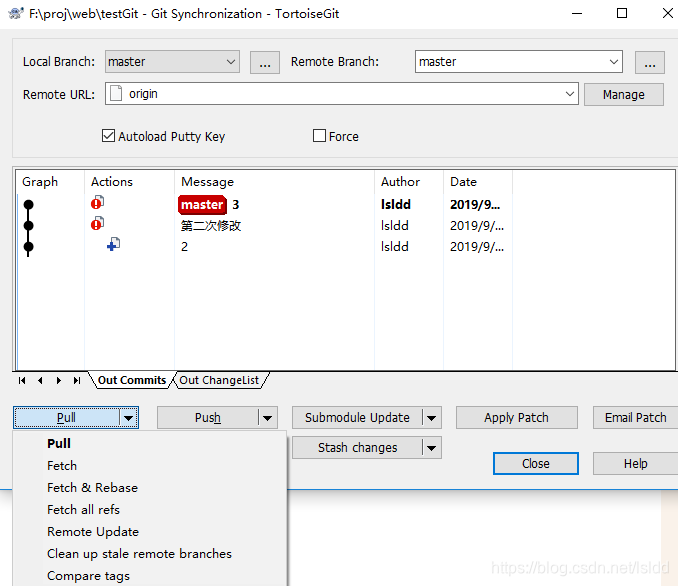Viewport: 678px width, 586px height.
Task: Open the Stash changes dropdown arrow
Action: click(432, 448)
